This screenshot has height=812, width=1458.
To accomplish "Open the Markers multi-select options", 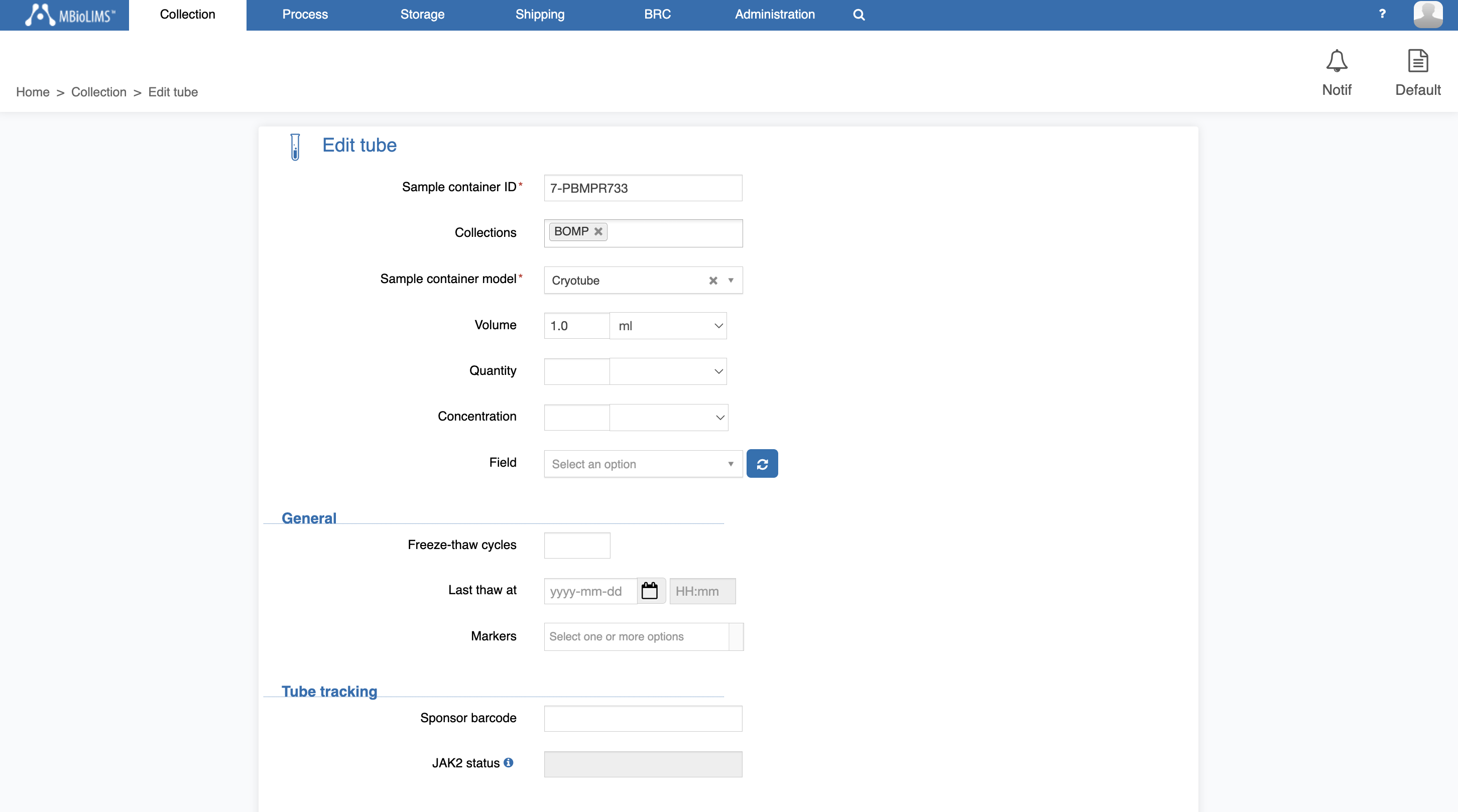I will click(x=644, y=636).
